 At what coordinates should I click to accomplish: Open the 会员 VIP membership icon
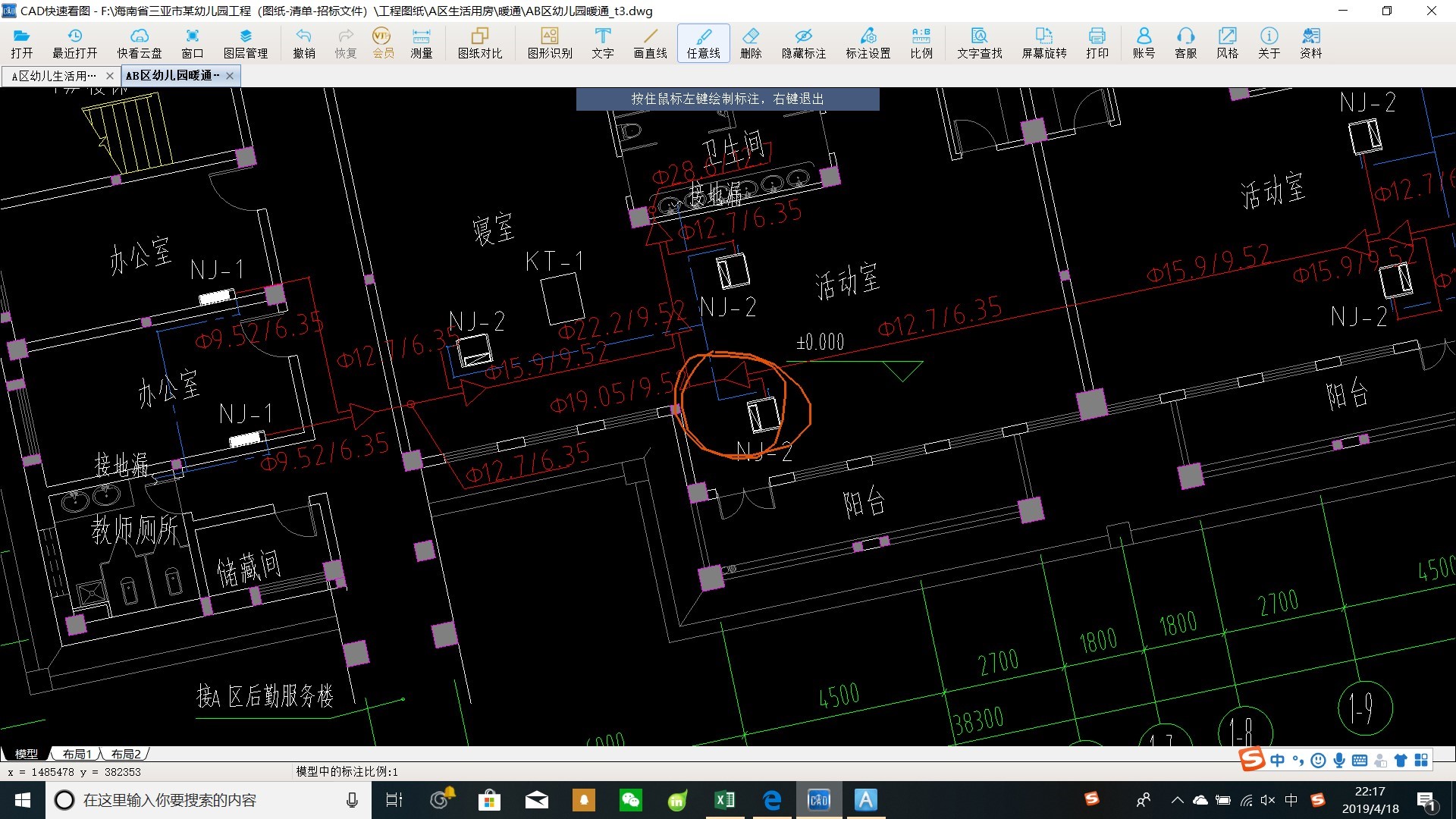click(x=383, y=43)
